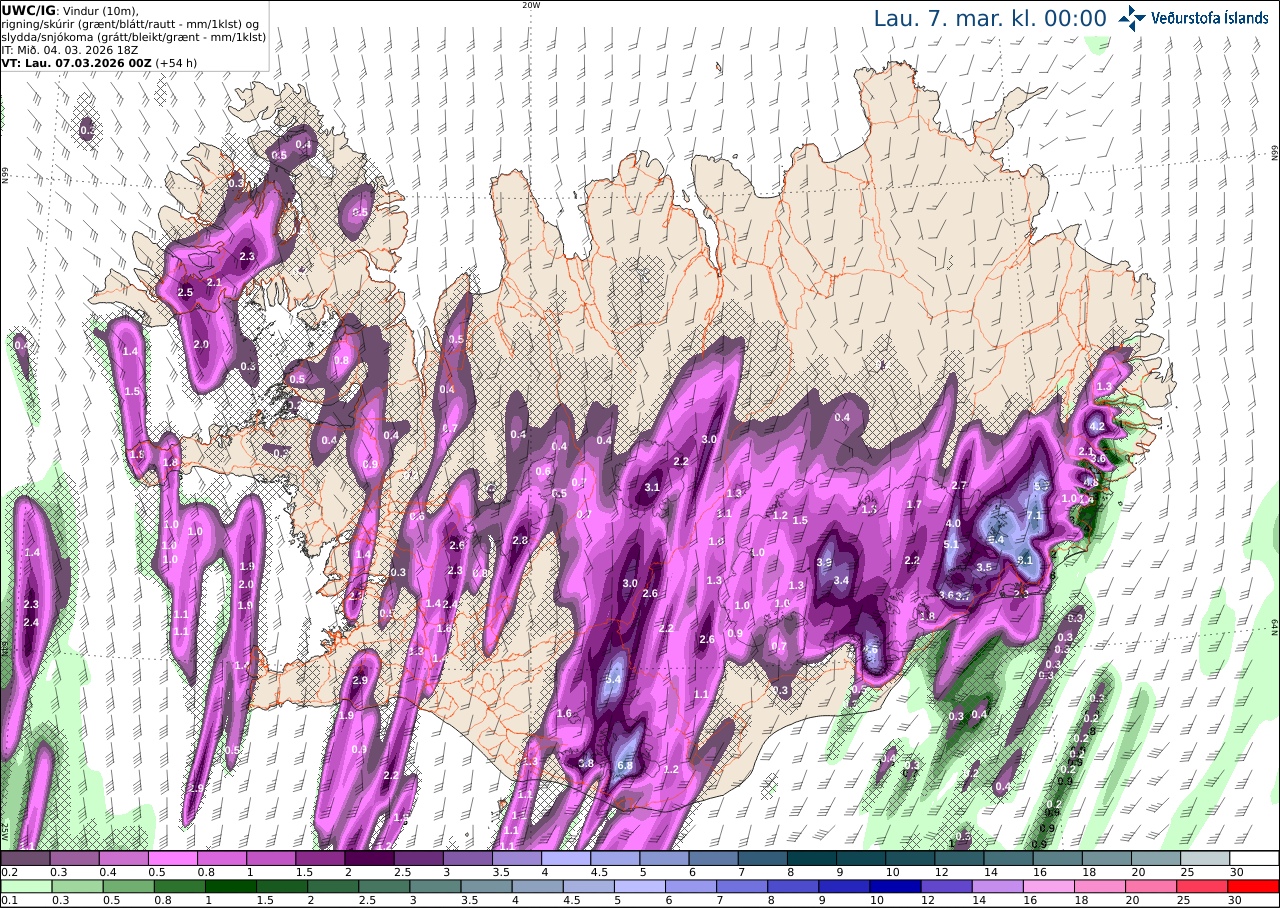Click the 5.1 precipitation value on the map
Viewport: 1280px width, 908px height.
(x=951, y=544)
